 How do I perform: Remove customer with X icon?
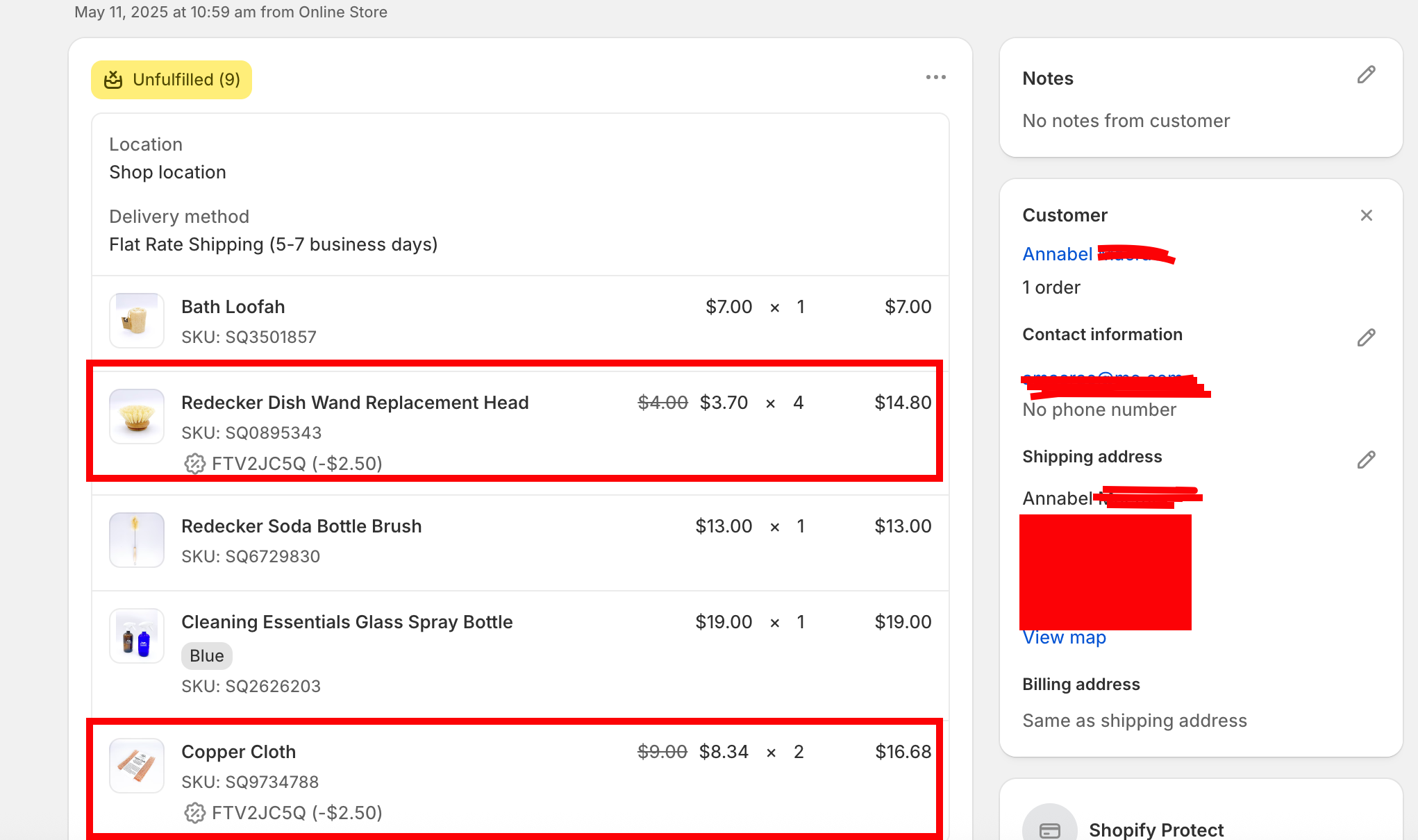pos(1366,216)
